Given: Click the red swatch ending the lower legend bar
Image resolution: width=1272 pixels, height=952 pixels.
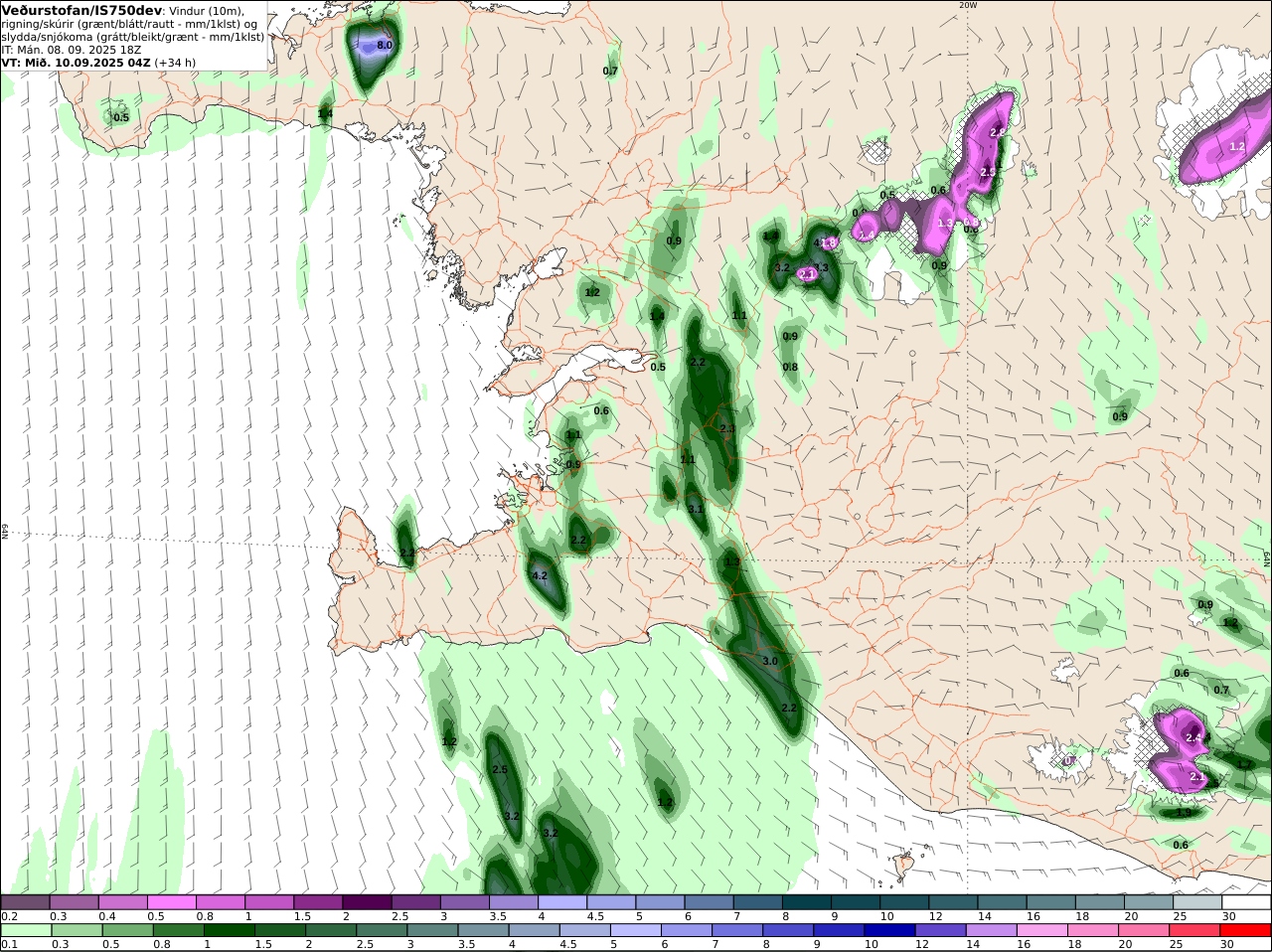Looking at the screenshot, I should (1246, 930).
